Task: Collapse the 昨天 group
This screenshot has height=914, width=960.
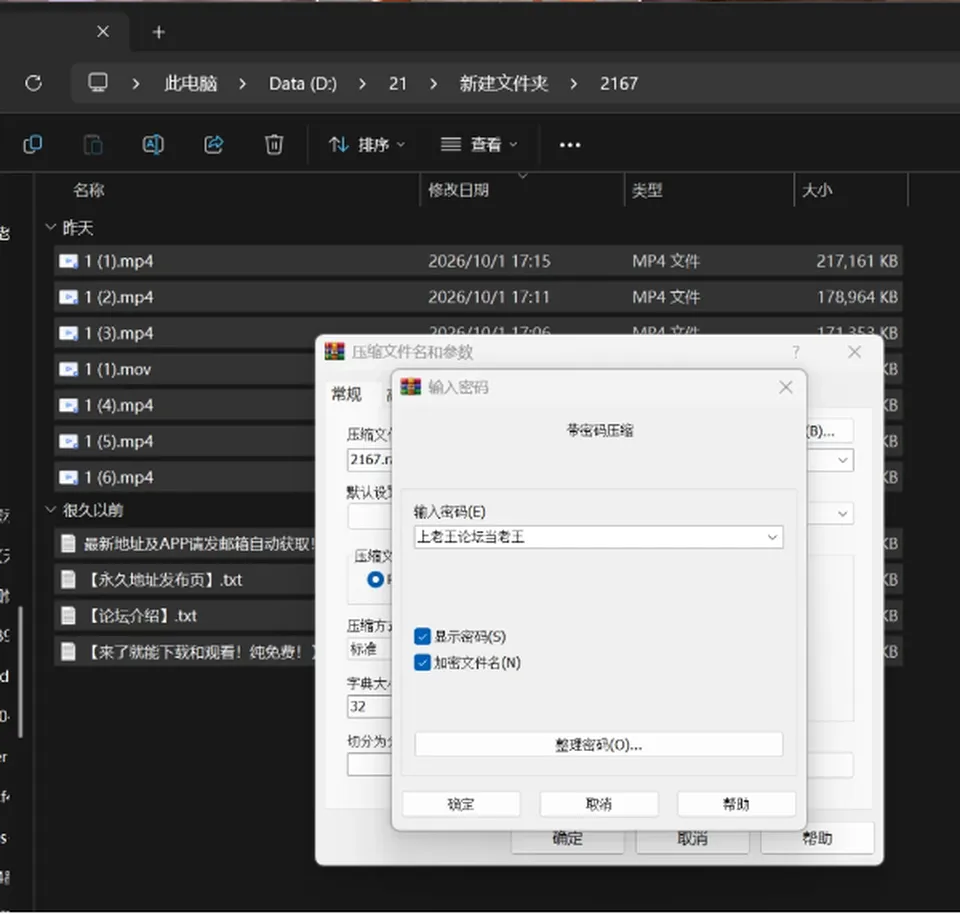Action: pyautogui.click(x=51, y=228)
